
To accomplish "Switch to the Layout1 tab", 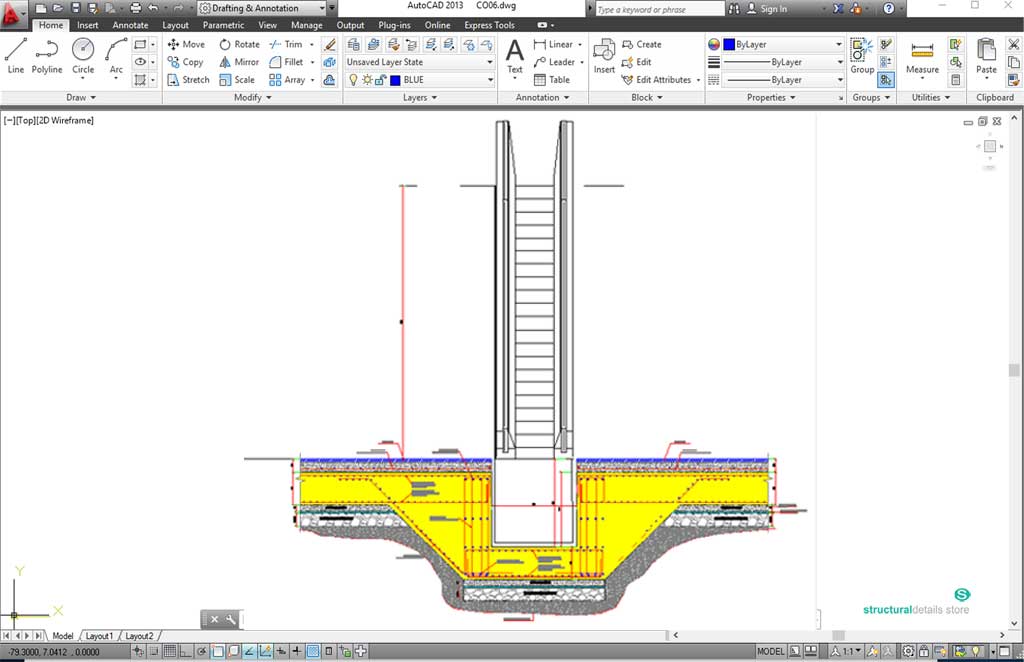I will click(x=99, y=636).
